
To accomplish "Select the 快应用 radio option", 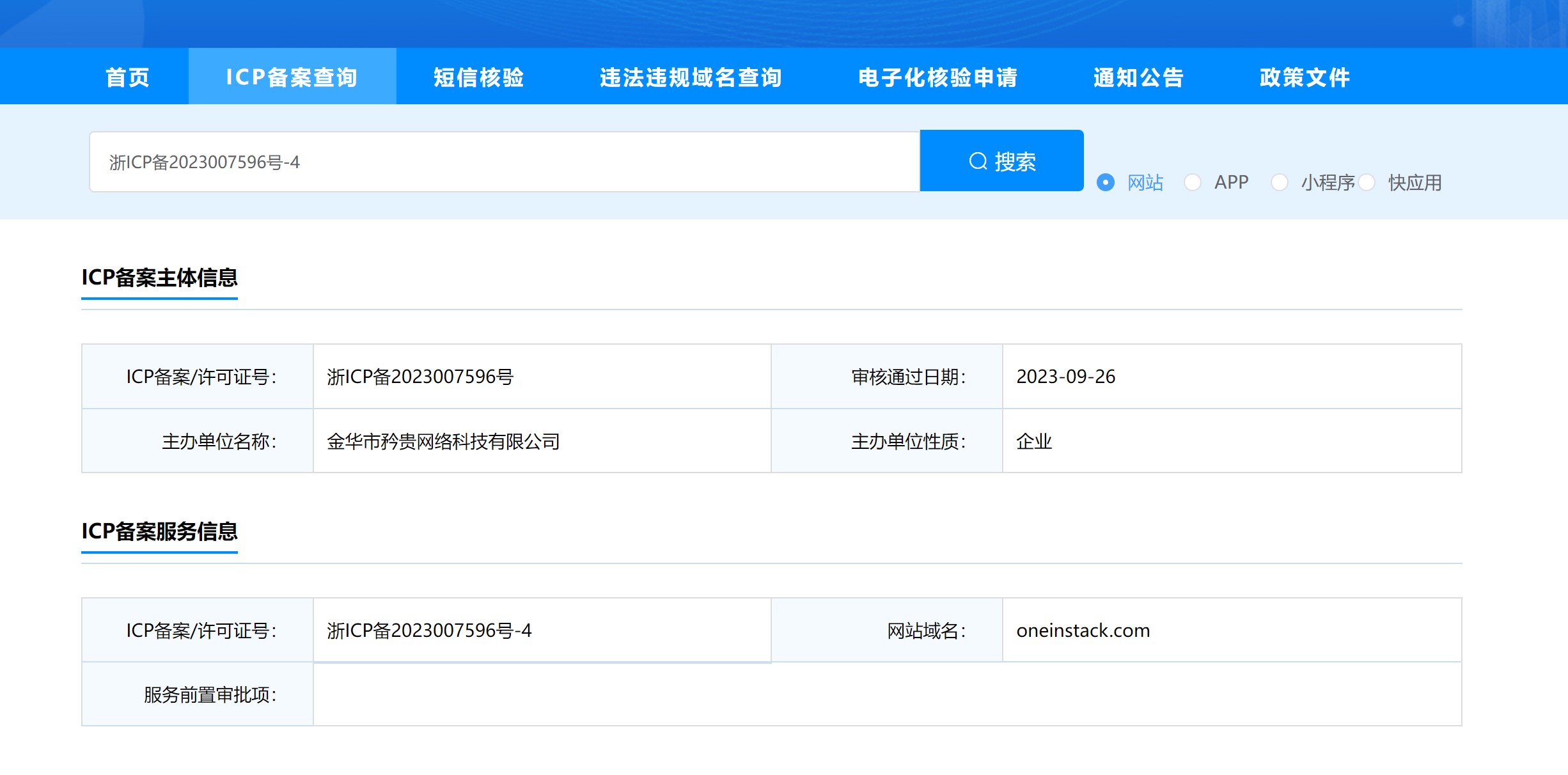I will (1367, 183).
